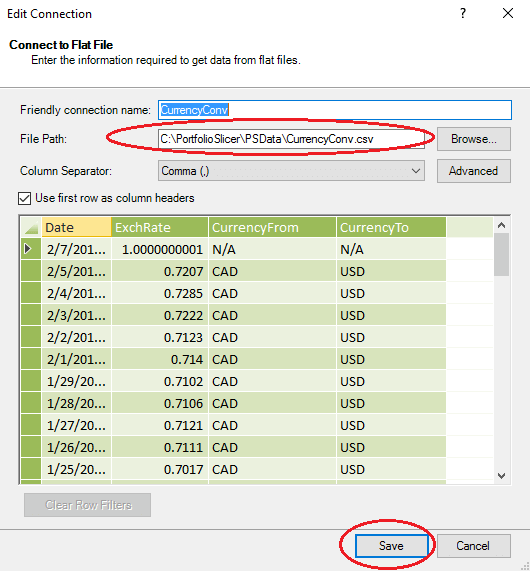Screen dimensions: 530x571
Task: Click the CurrencyFrom column header
Action: 272,227
